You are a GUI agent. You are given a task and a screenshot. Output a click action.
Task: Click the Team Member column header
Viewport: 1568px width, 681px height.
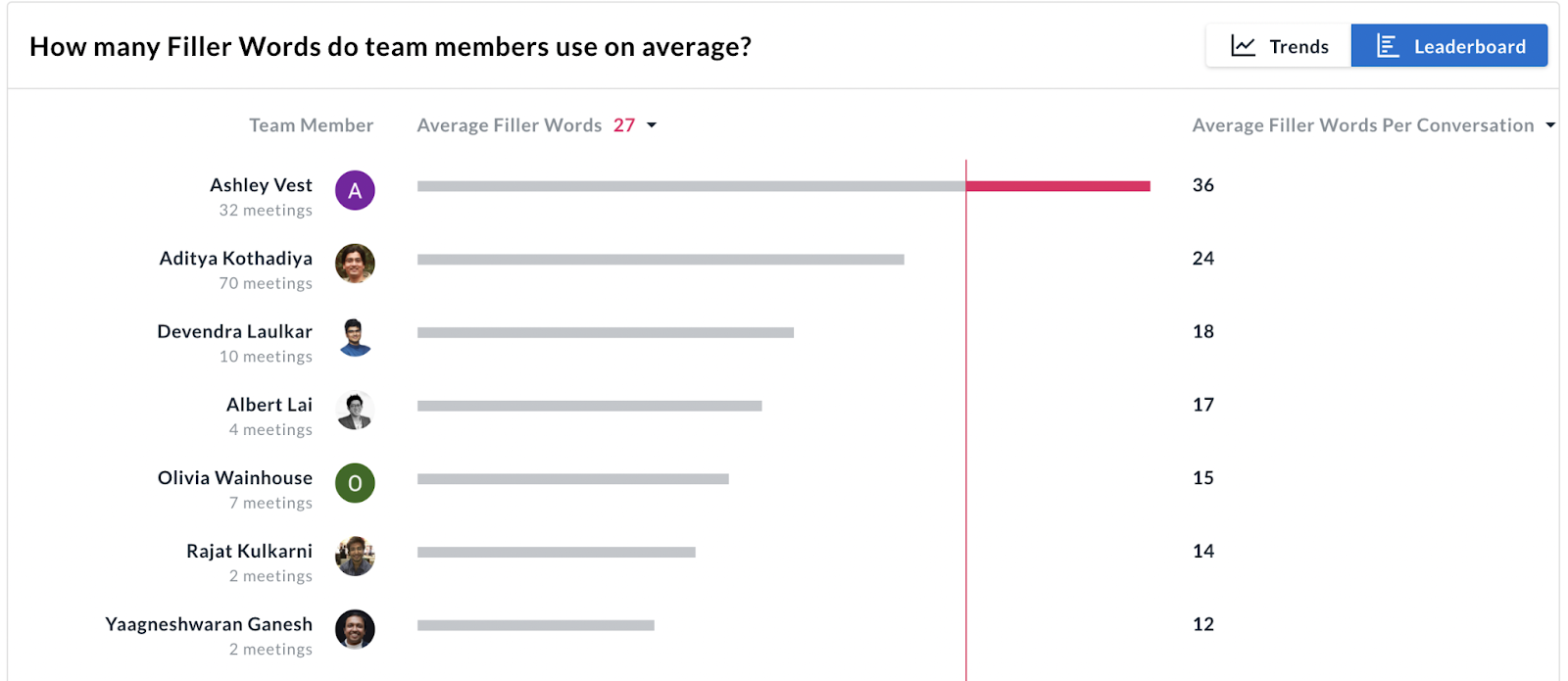311,125
